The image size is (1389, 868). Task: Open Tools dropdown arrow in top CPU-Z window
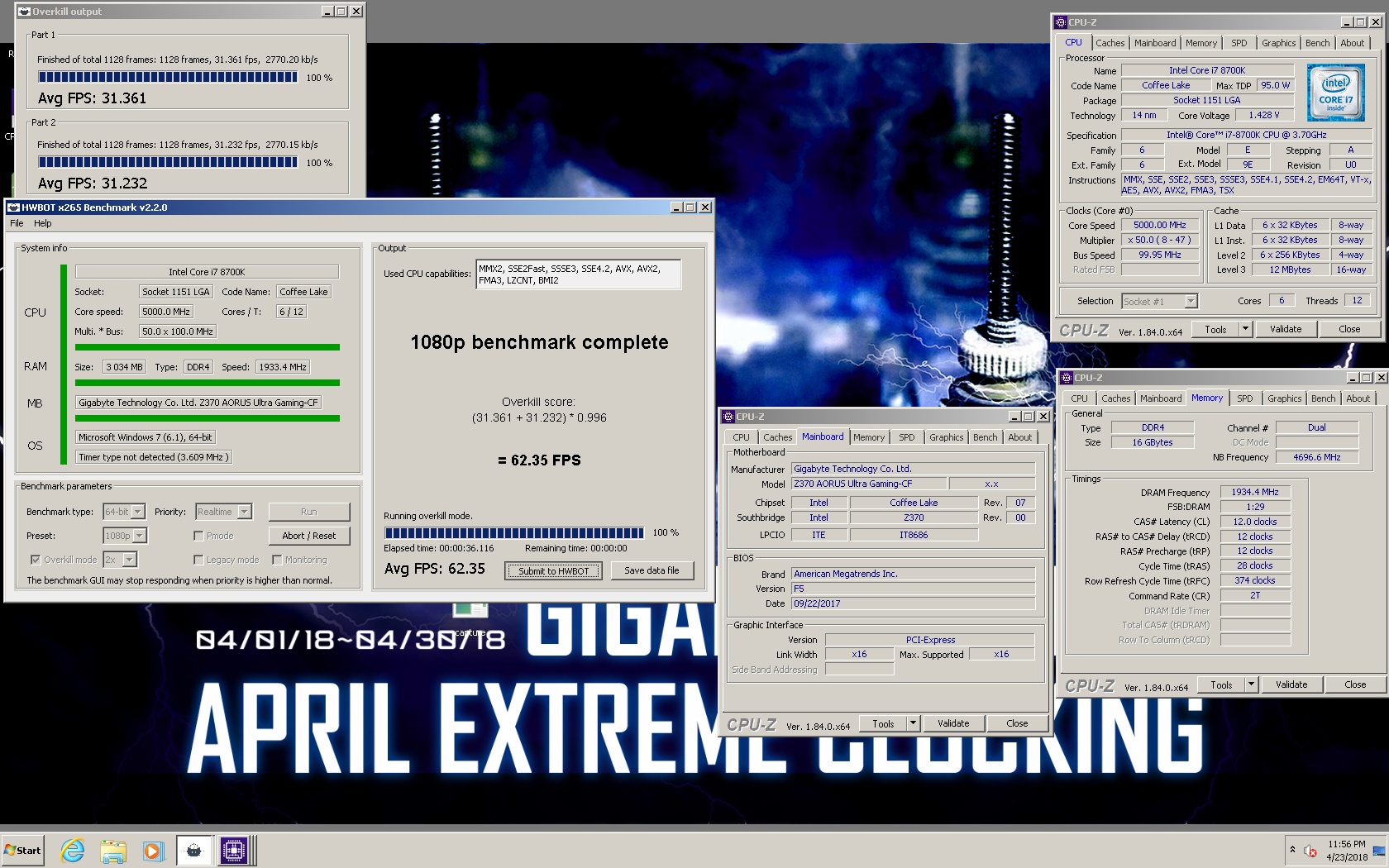coord(1245,329)
